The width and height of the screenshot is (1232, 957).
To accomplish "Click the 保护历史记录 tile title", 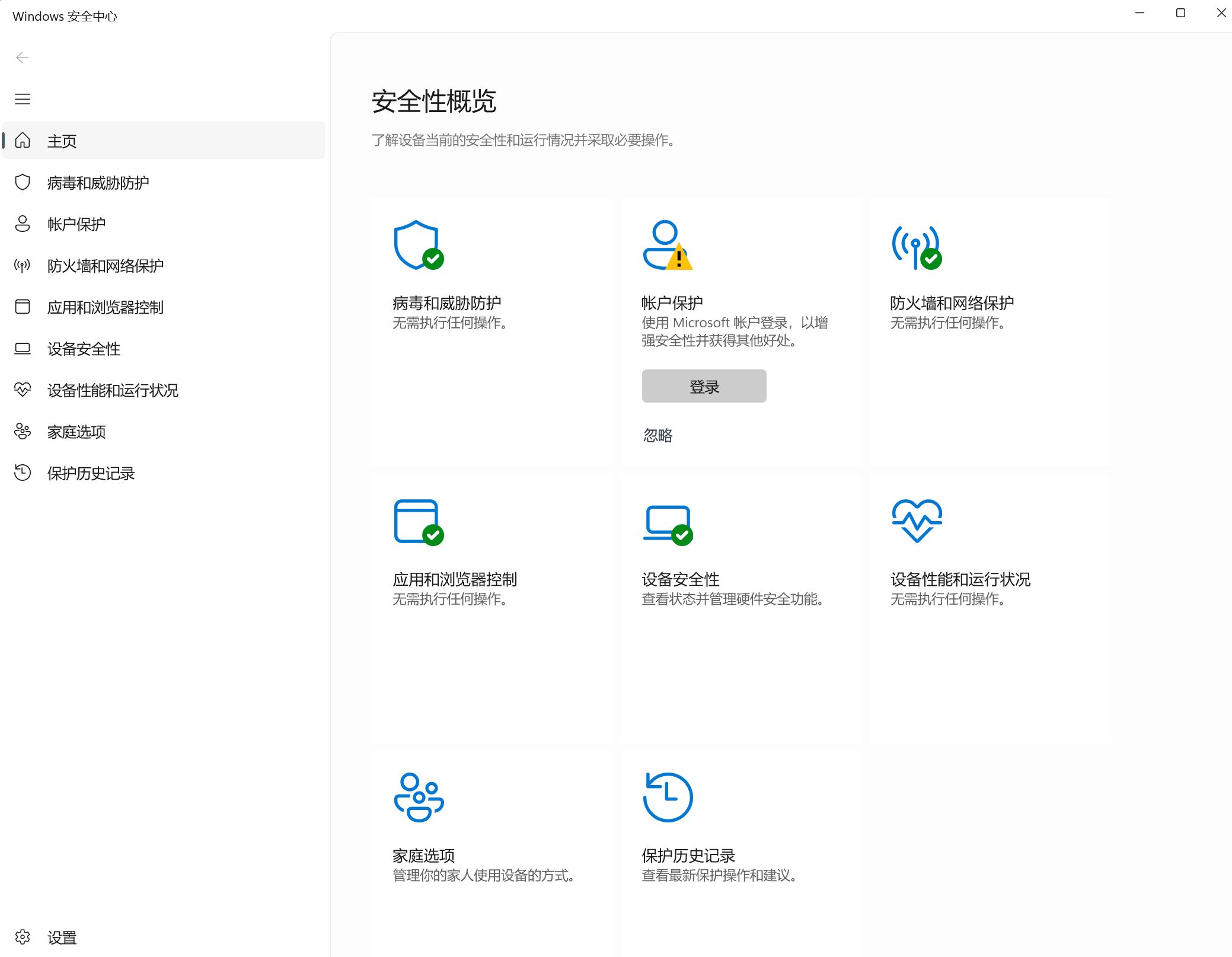I will (x=688, y=856).
